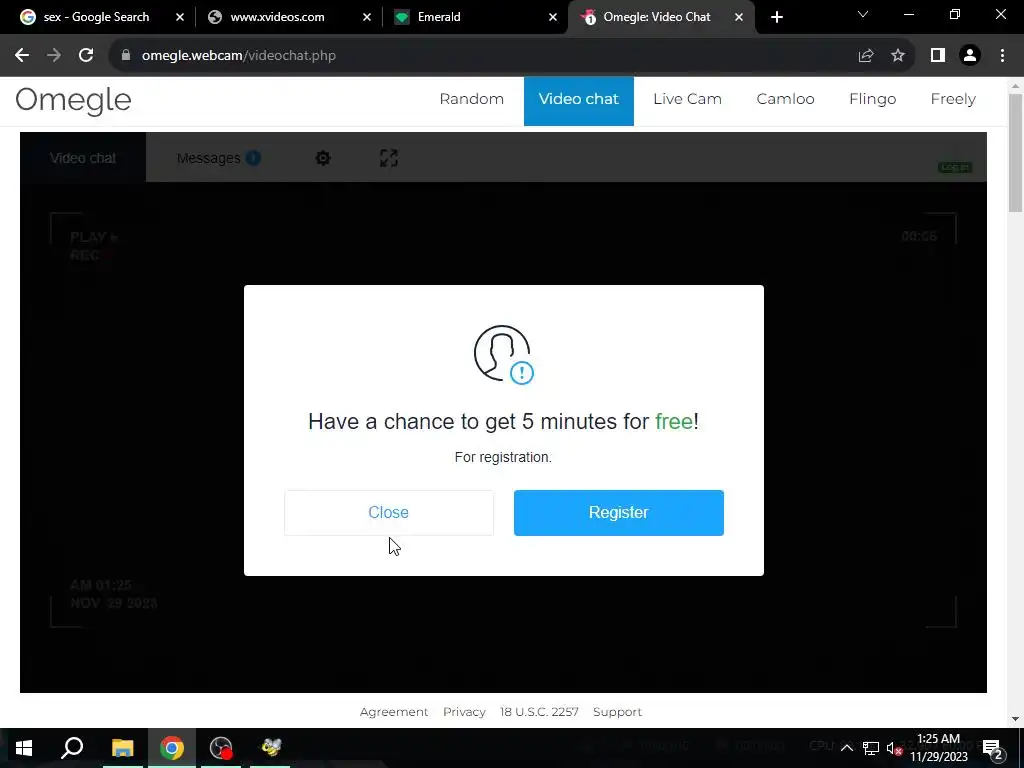Click the browser forward arrow
Viewport: 1024px width, 768px height.
point(54,56)
